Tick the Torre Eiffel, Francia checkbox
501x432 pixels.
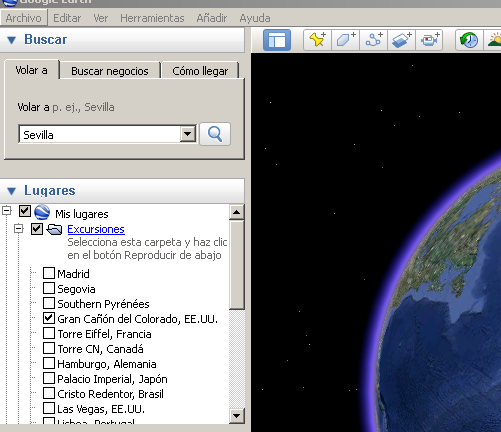click(49, 333)
